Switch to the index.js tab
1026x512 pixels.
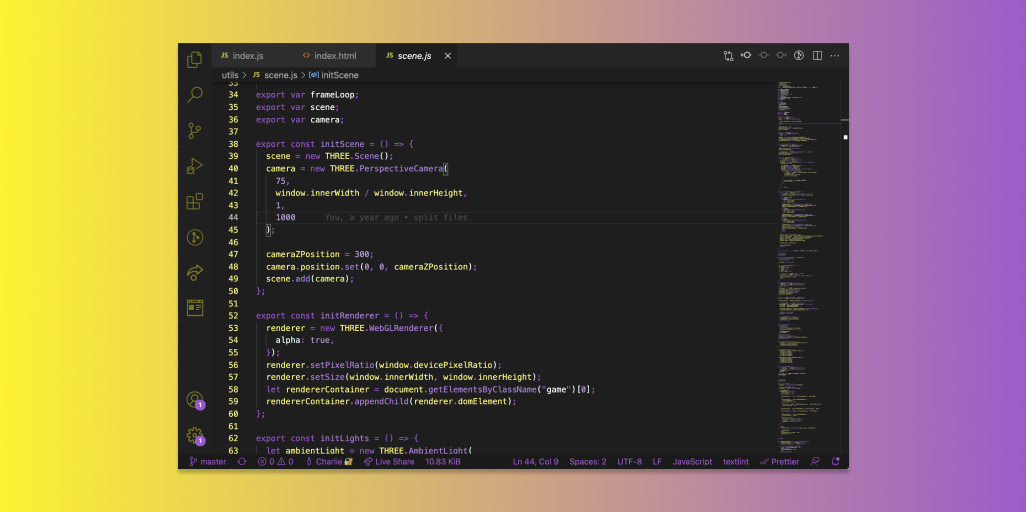pos(252,56)
